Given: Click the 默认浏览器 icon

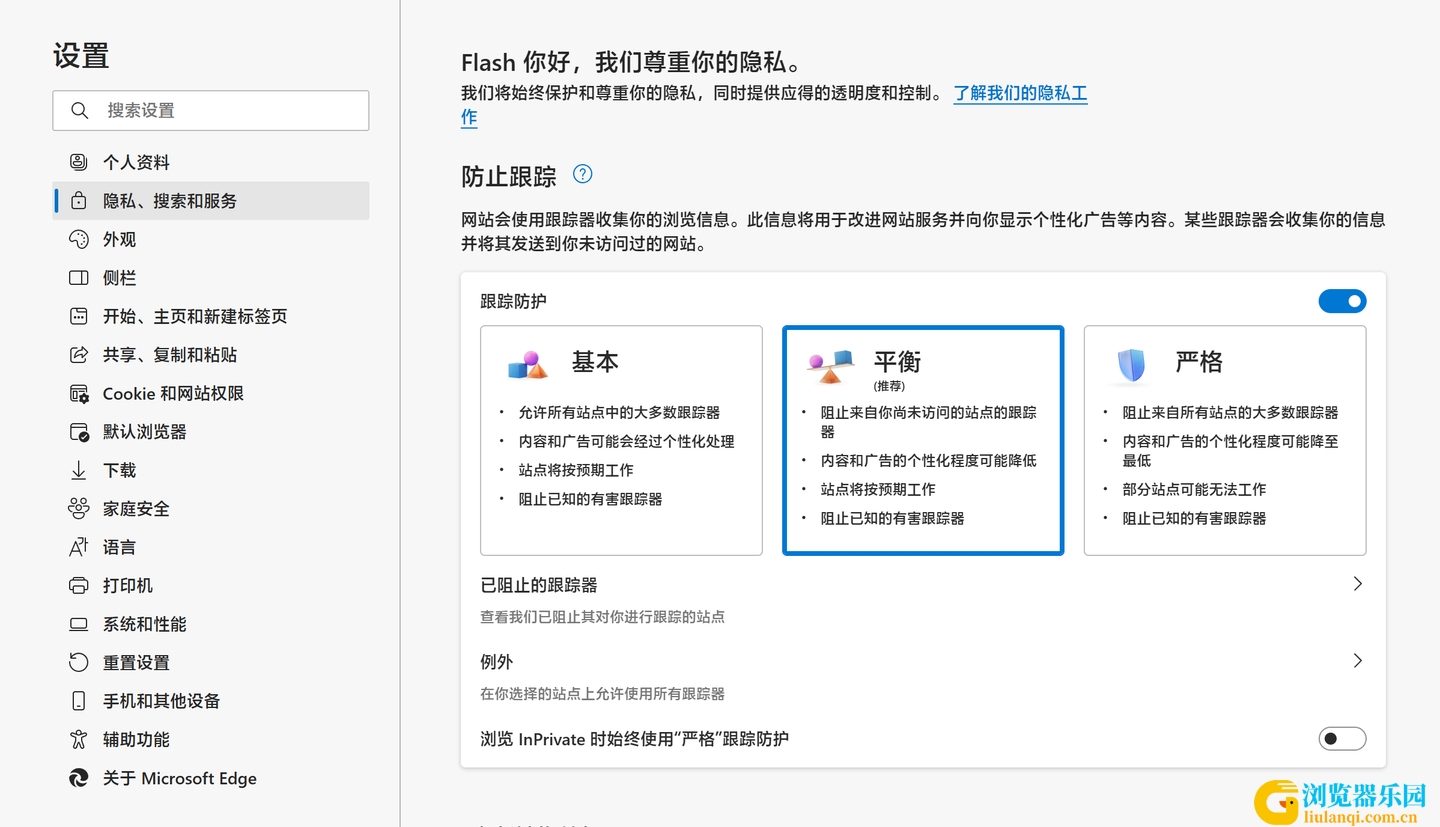Looking at the screenshot, I should tap(79, 432).
